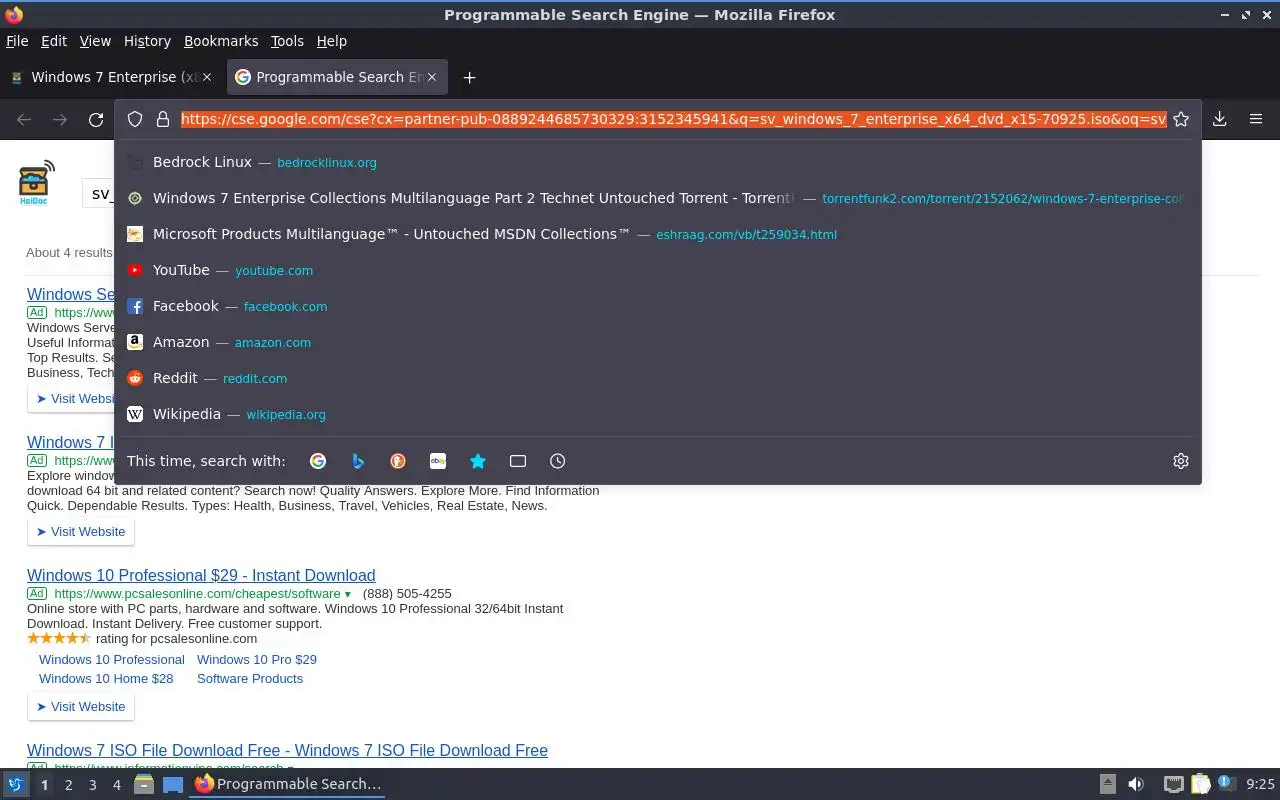Open the Bookmarks menu
The height and width of the screenshot is (800, 1280).
pyautogui.click(x=221, y=41)
